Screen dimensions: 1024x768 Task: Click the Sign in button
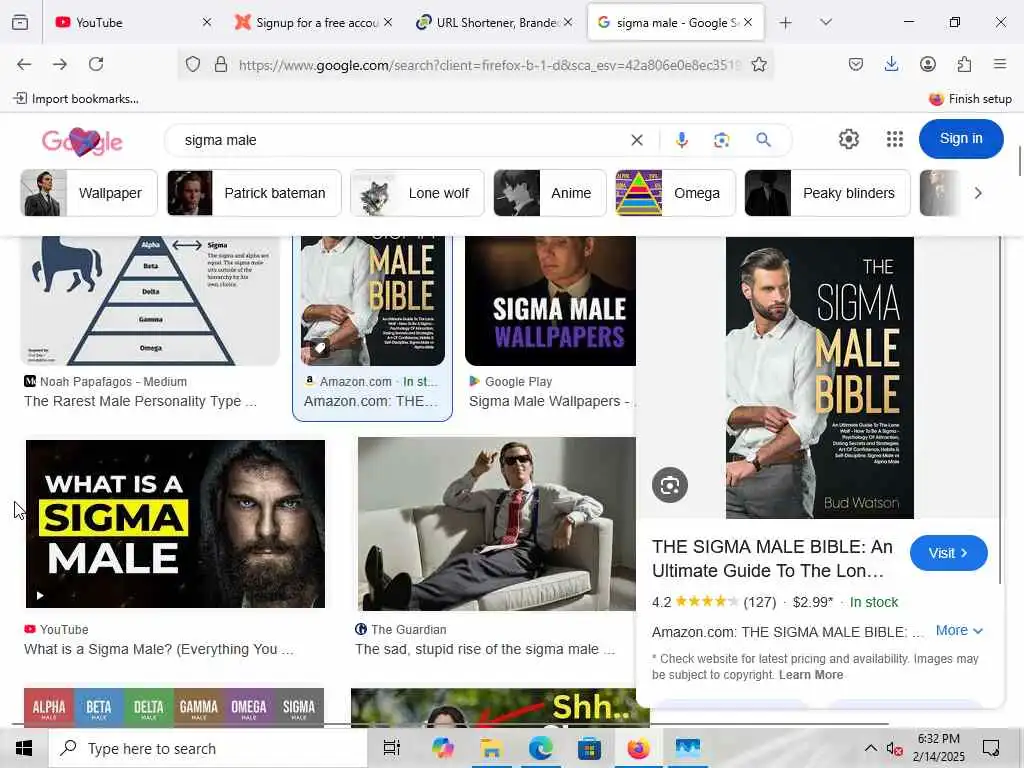click(961, 138)
